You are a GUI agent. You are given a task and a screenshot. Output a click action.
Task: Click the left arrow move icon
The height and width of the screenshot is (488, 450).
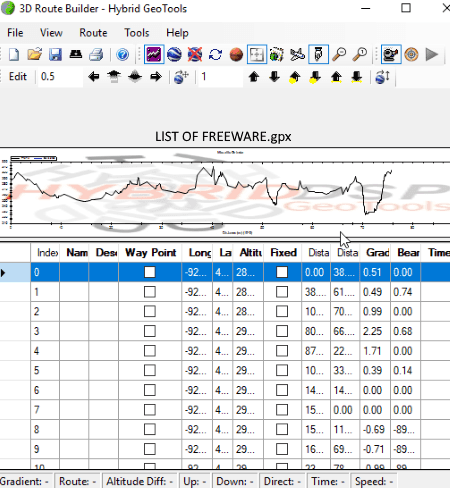point(94,77)
